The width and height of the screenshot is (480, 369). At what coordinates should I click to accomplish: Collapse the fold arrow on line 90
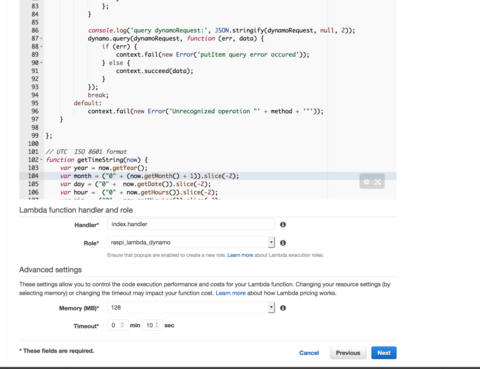(41, 63)
